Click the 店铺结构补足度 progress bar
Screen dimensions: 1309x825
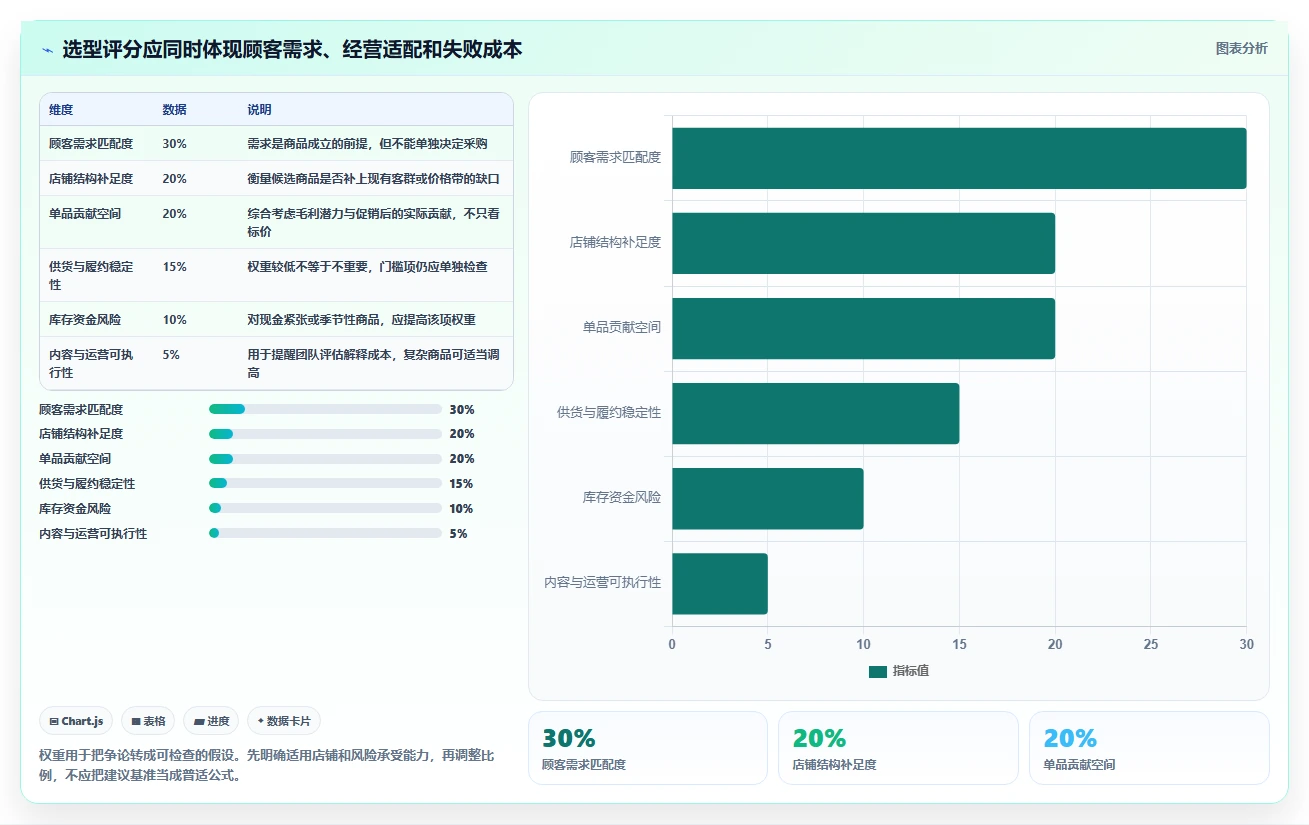coord(325,434)
